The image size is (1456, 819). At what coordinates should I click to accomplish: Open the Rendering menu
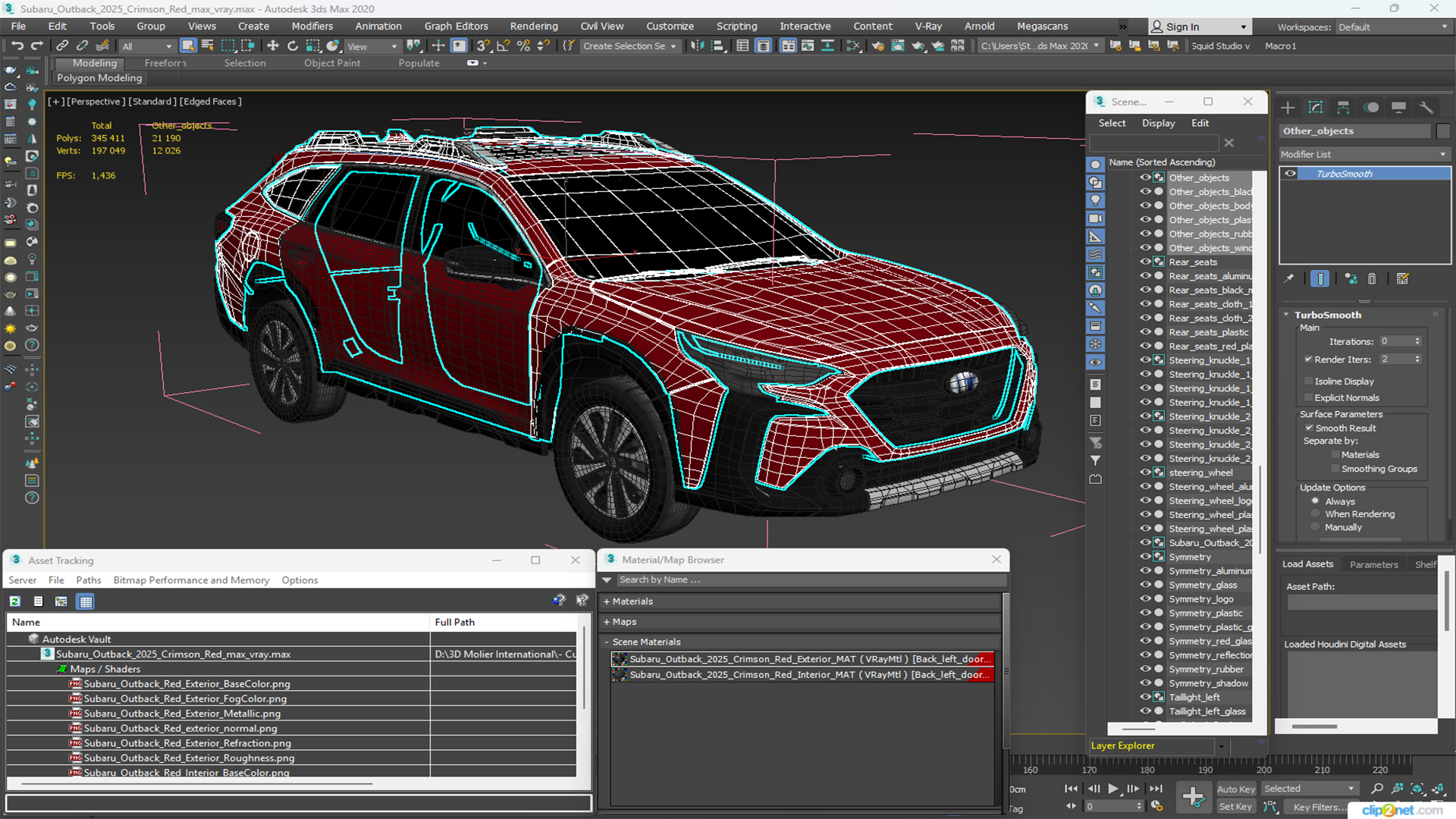point(534,27)
